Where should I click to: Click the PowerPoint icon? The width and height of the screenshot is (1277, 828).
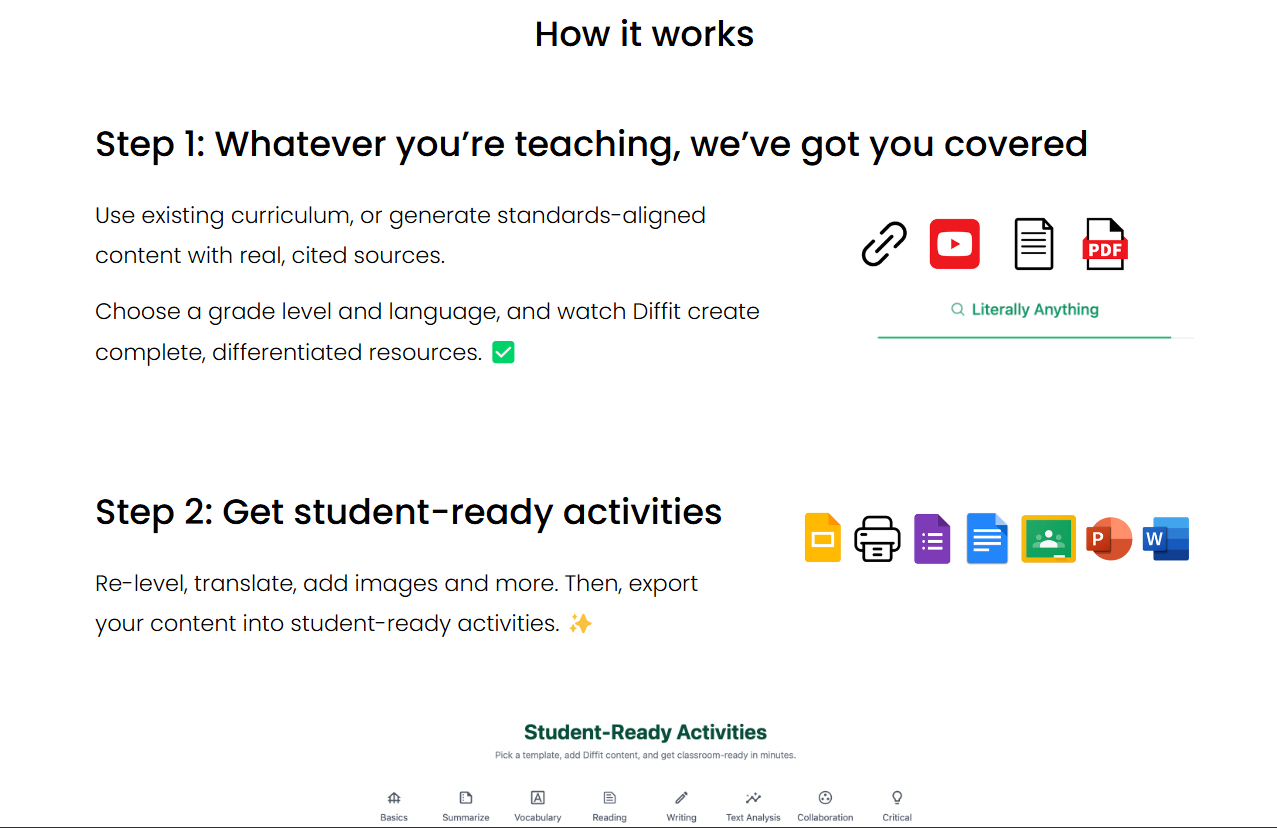[1108, 539]
